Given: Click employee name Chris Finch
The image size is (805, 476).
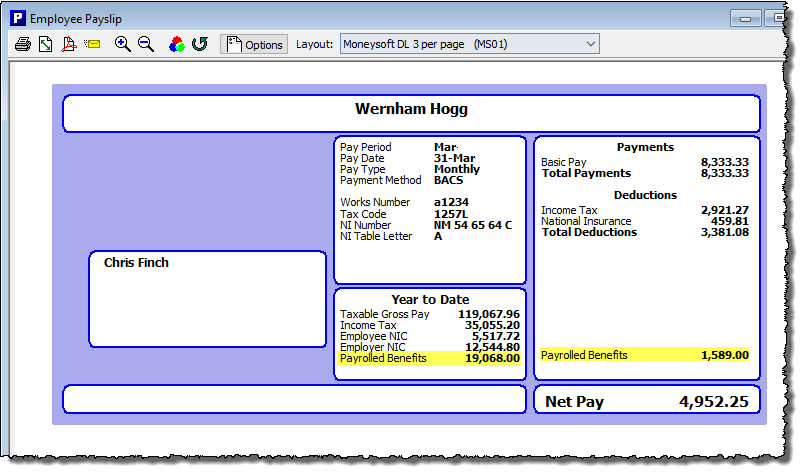Looking at the screenshot, I should (136, 262).
